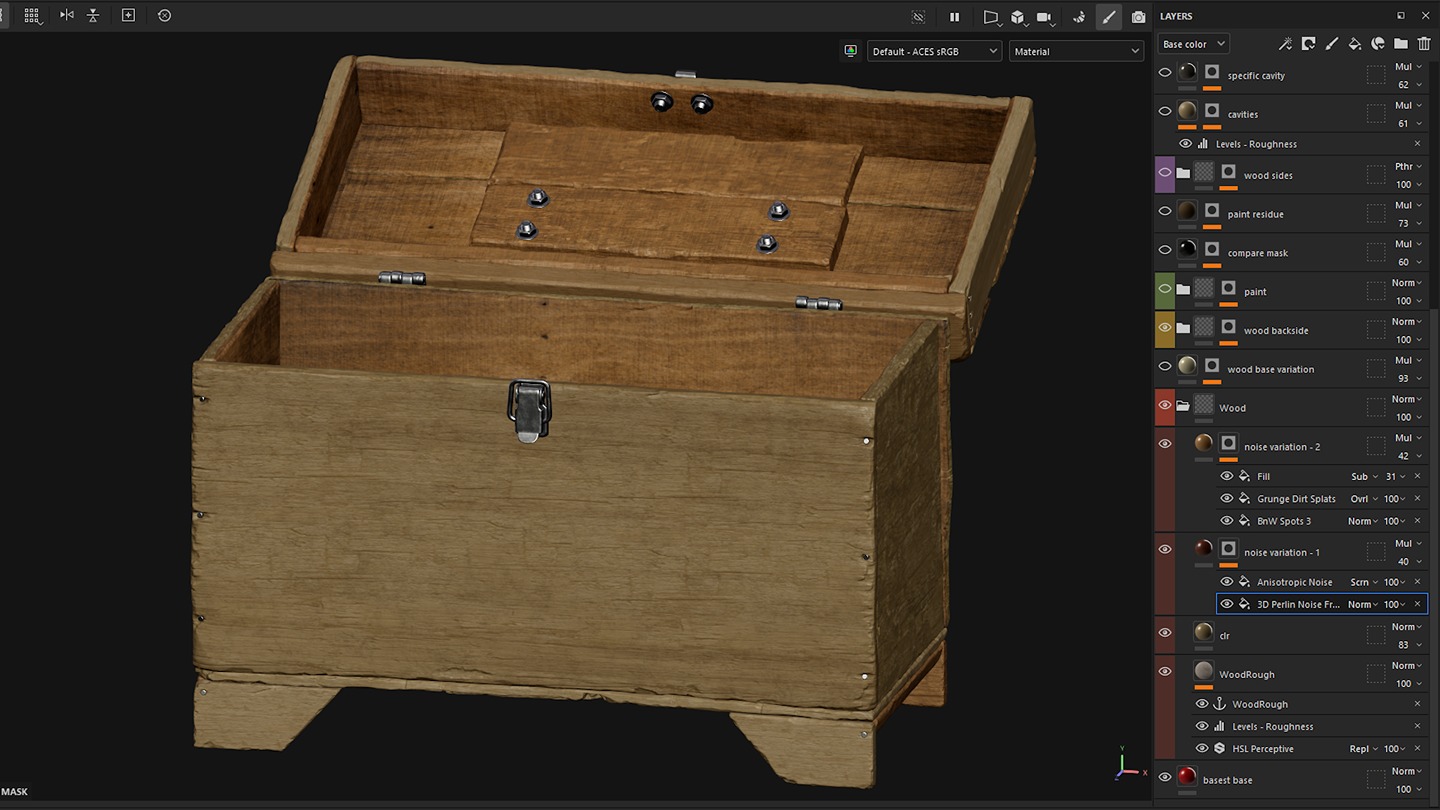Click the perspective/camera view icon in the toolbar
The image size is (1440, 810).
[991, 16]
